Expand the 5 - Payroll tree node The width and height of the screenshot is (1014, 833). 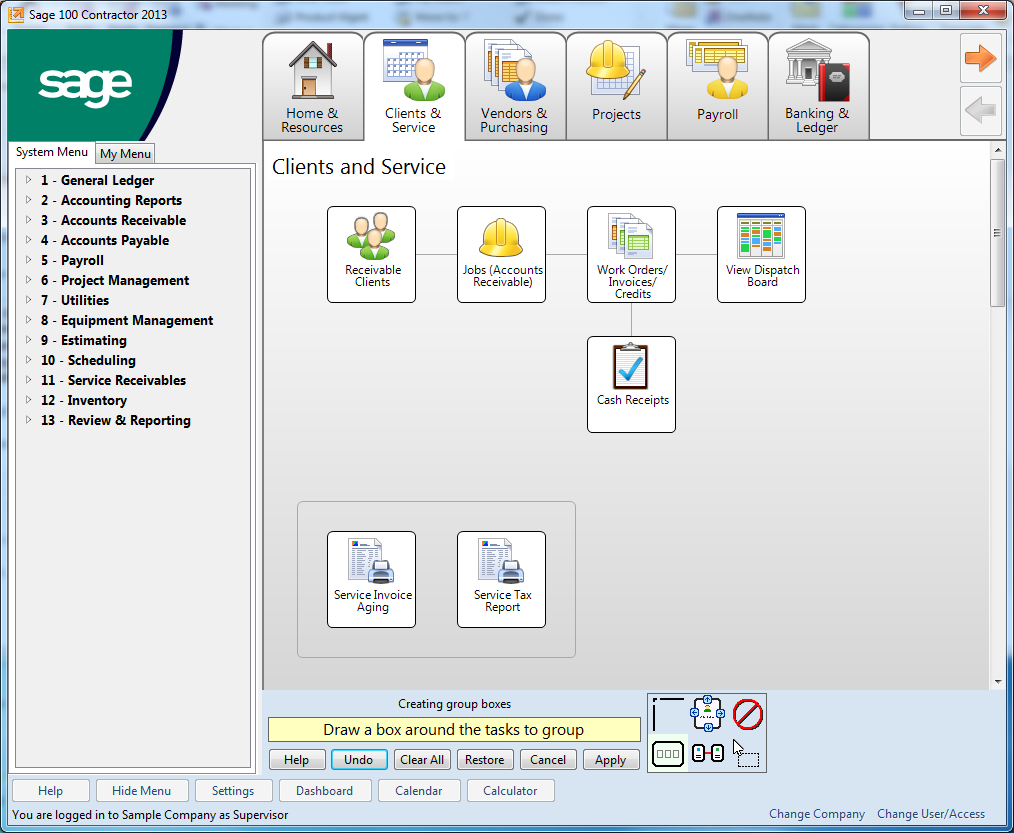tap(28, 260)
